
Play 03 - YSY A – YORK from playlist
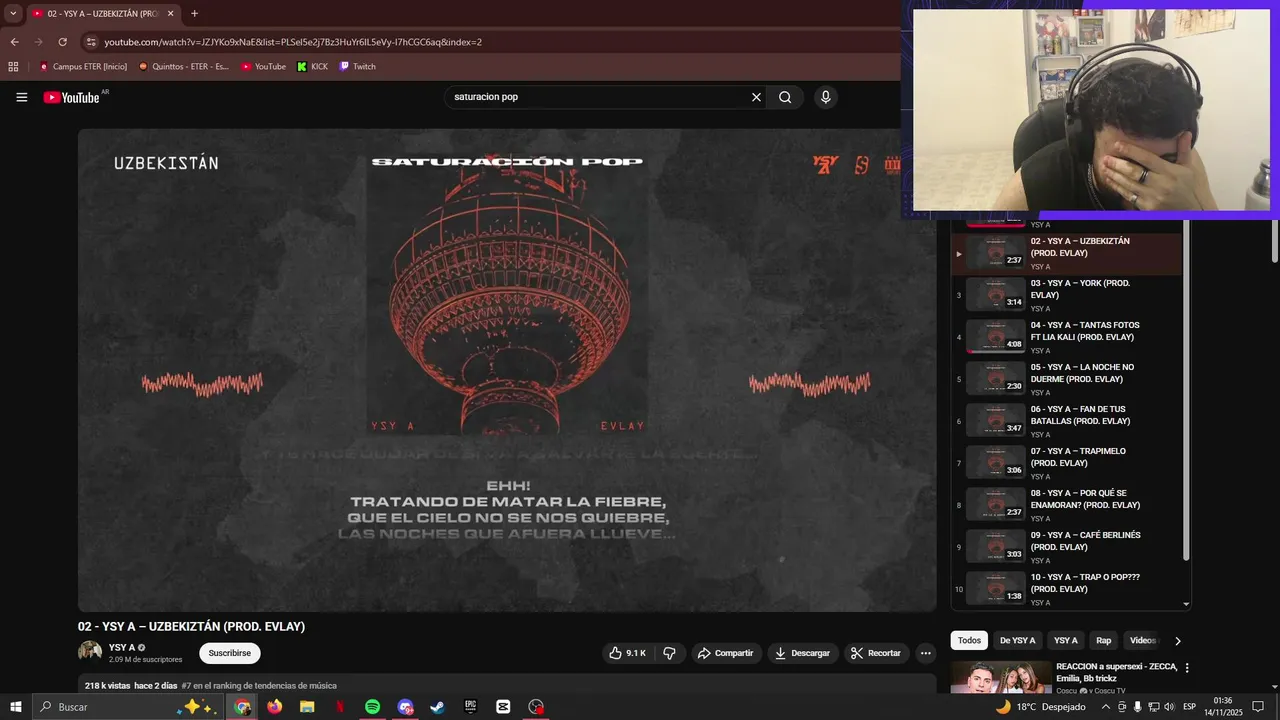click(1067, 296)
